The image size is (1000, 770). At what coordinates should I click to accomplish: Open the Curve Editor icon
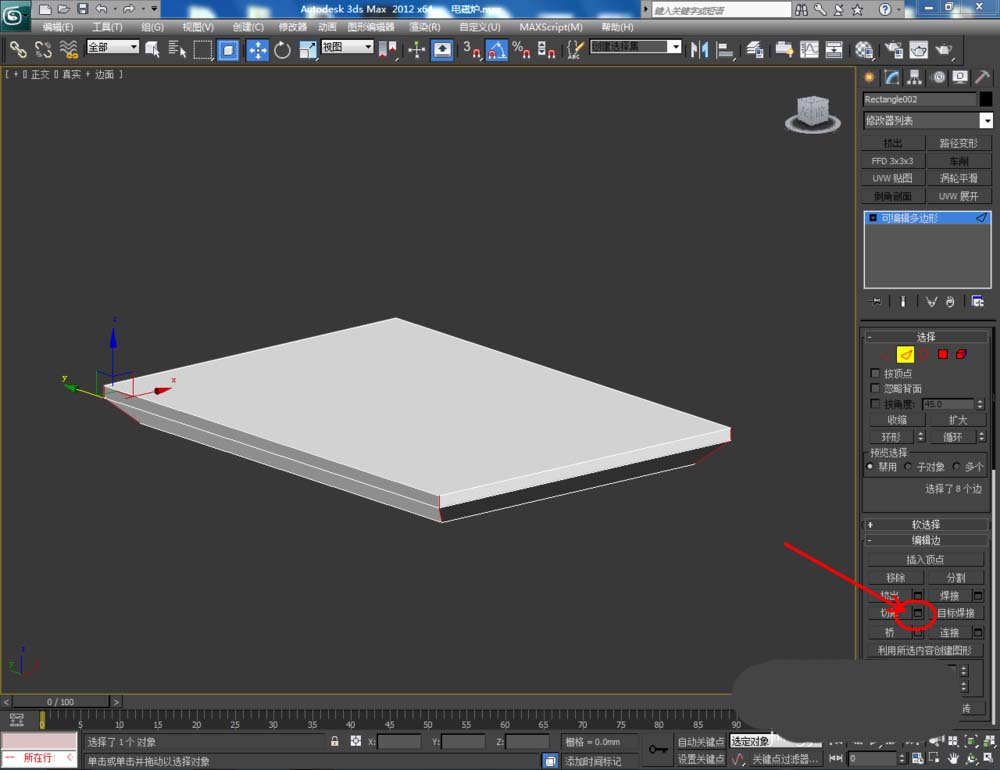(809, 50)
